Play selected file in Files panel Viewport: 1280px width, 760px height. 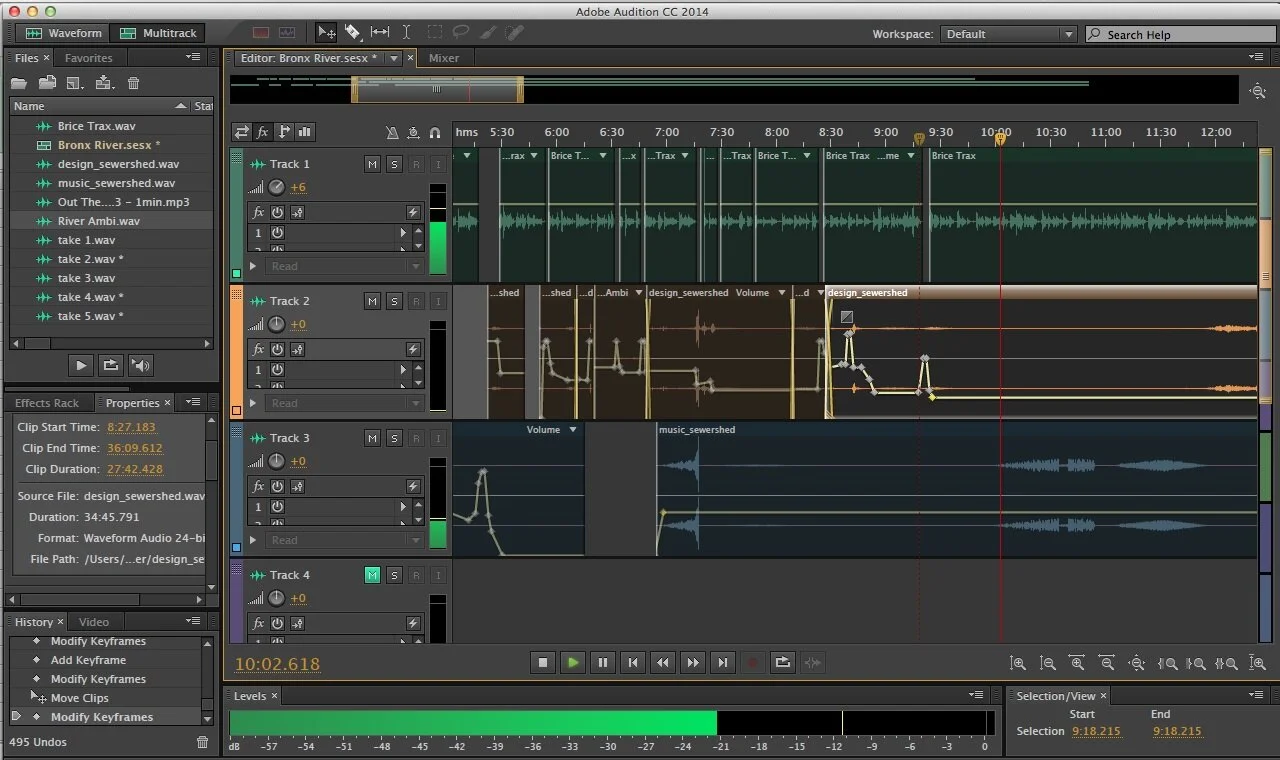tap(81, 365)
